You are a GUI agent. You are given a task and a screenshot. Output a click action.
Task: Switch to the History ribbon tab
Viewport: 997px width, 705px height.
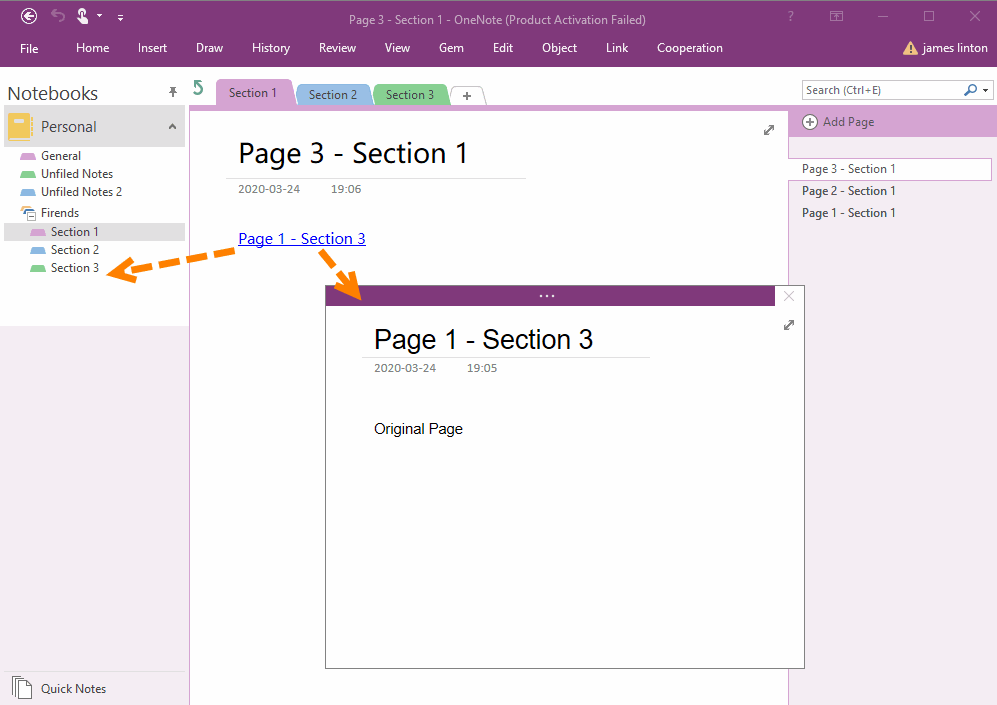tap(271, 48)
